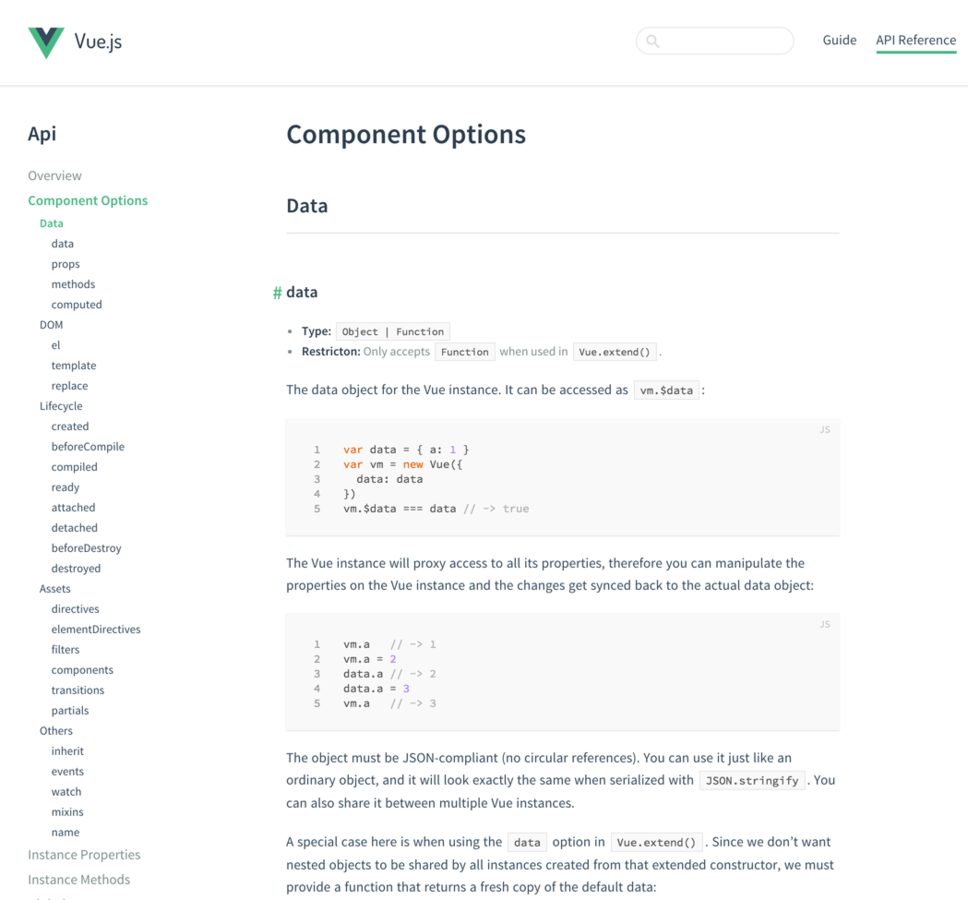Click the 'JSON.stringify' inline code
968x900 pixels.
752,781
